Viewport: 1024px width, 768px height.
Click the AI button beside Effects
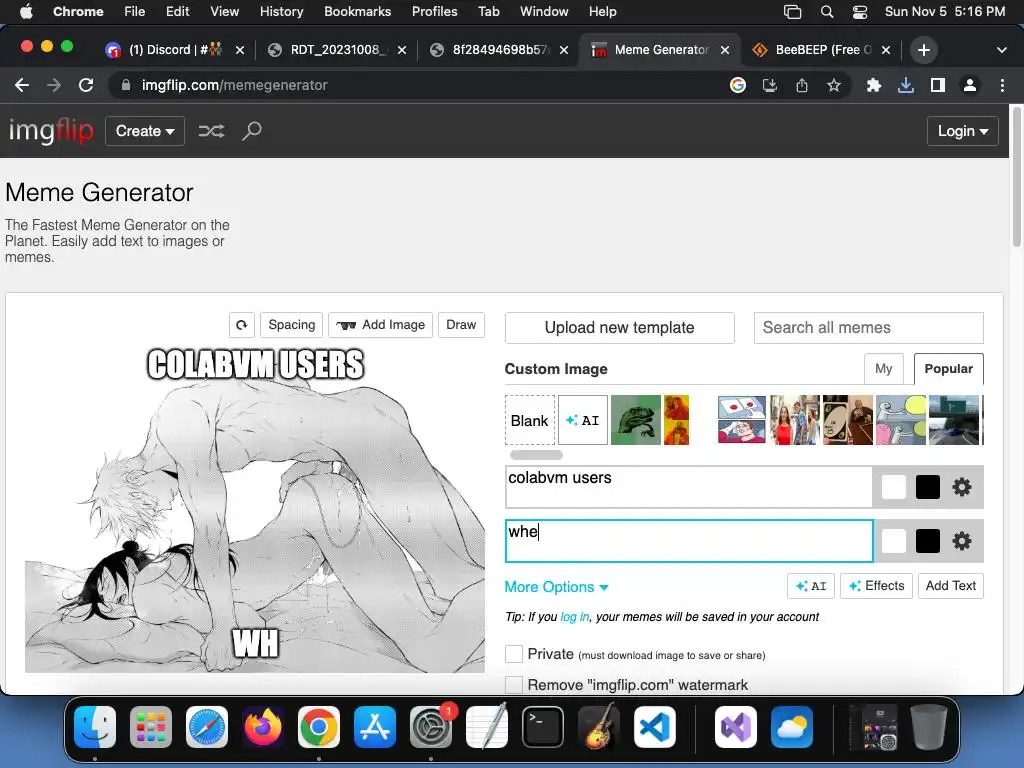click(811, 586)
